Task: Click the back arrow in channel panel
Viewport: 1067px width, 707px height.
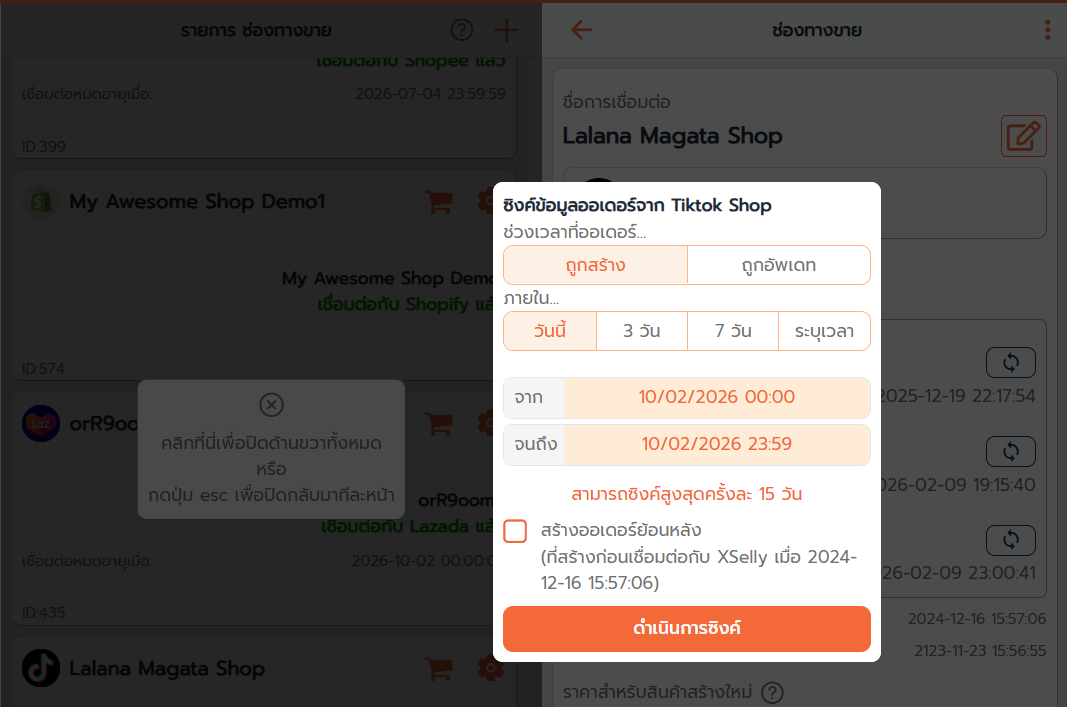Action: pyautogui.click(x=581, y=30)
